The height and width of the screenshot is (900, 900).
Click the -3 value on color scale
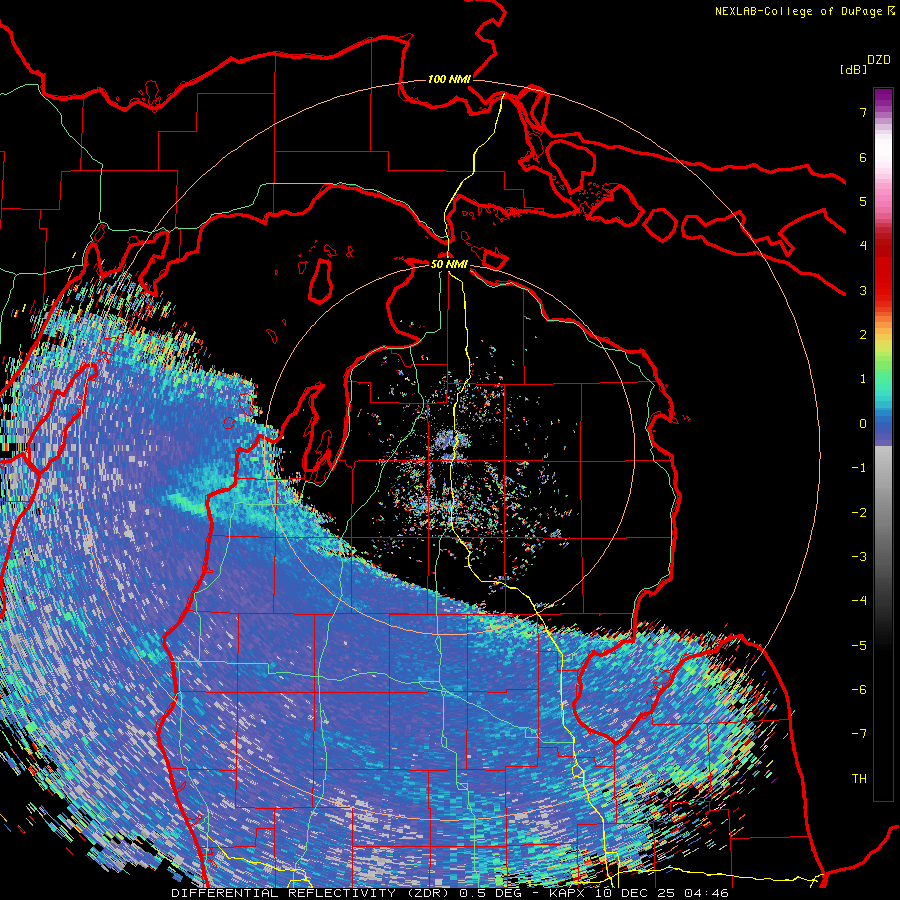point(859,557)
